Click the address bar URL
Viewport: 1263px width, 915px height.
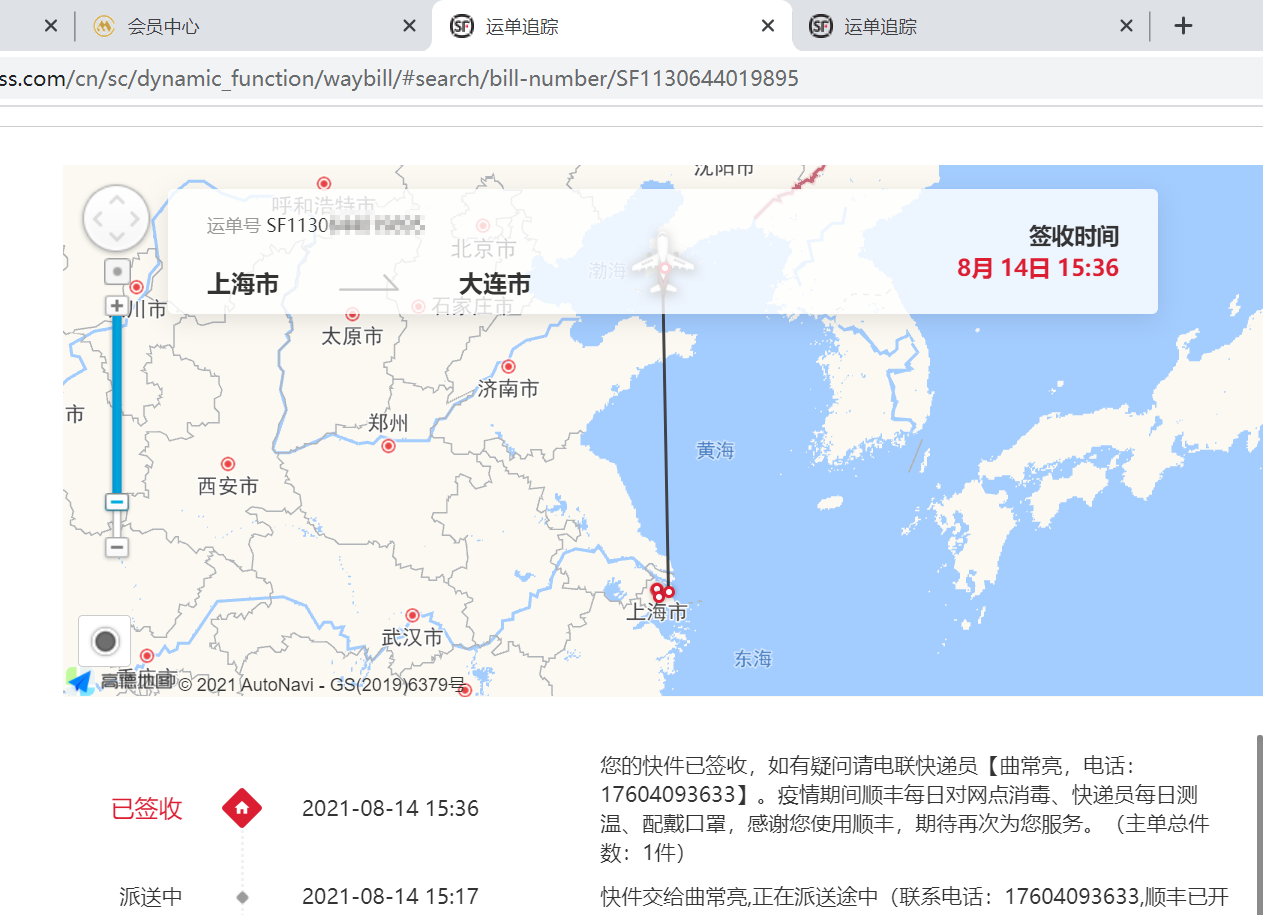[x=399, y=78]
